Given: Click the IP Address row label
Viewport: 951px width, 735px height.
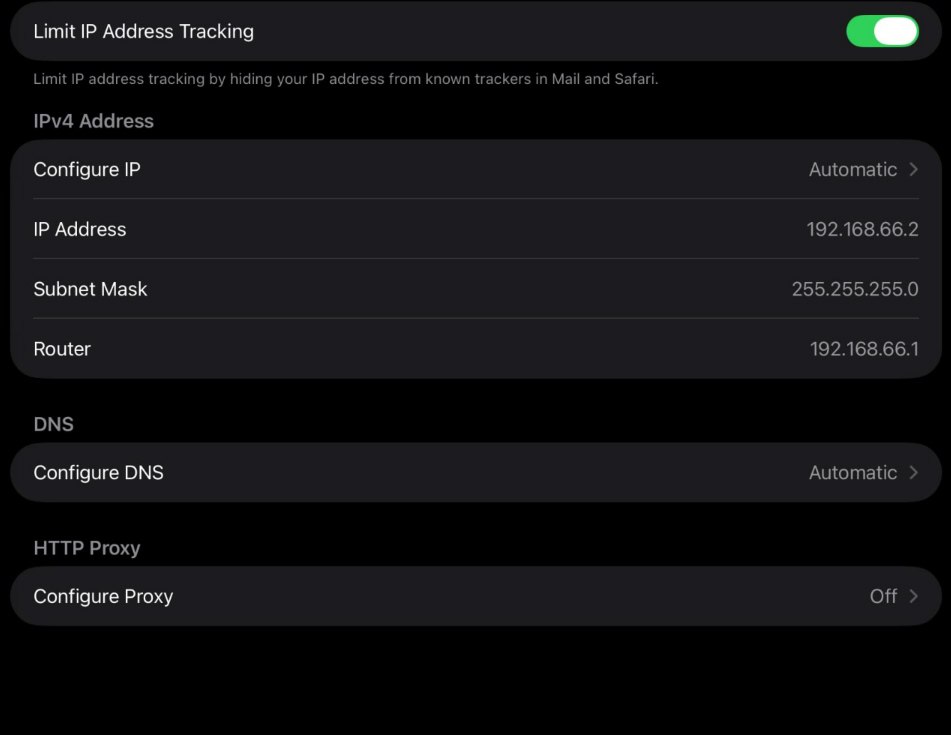Looking at the screenshot, I should click(x=80, y=229).
